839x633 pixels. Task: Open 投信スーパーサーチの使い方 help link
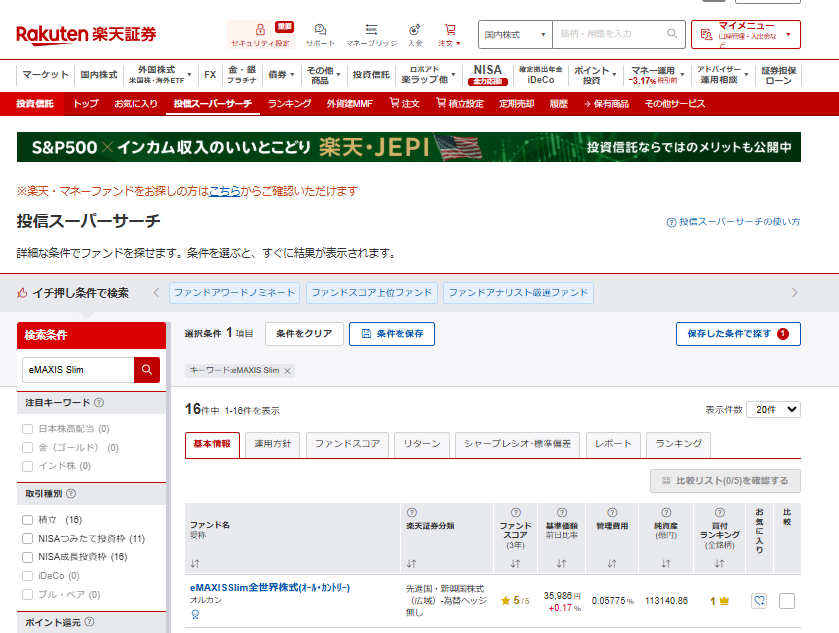[734, 222]
